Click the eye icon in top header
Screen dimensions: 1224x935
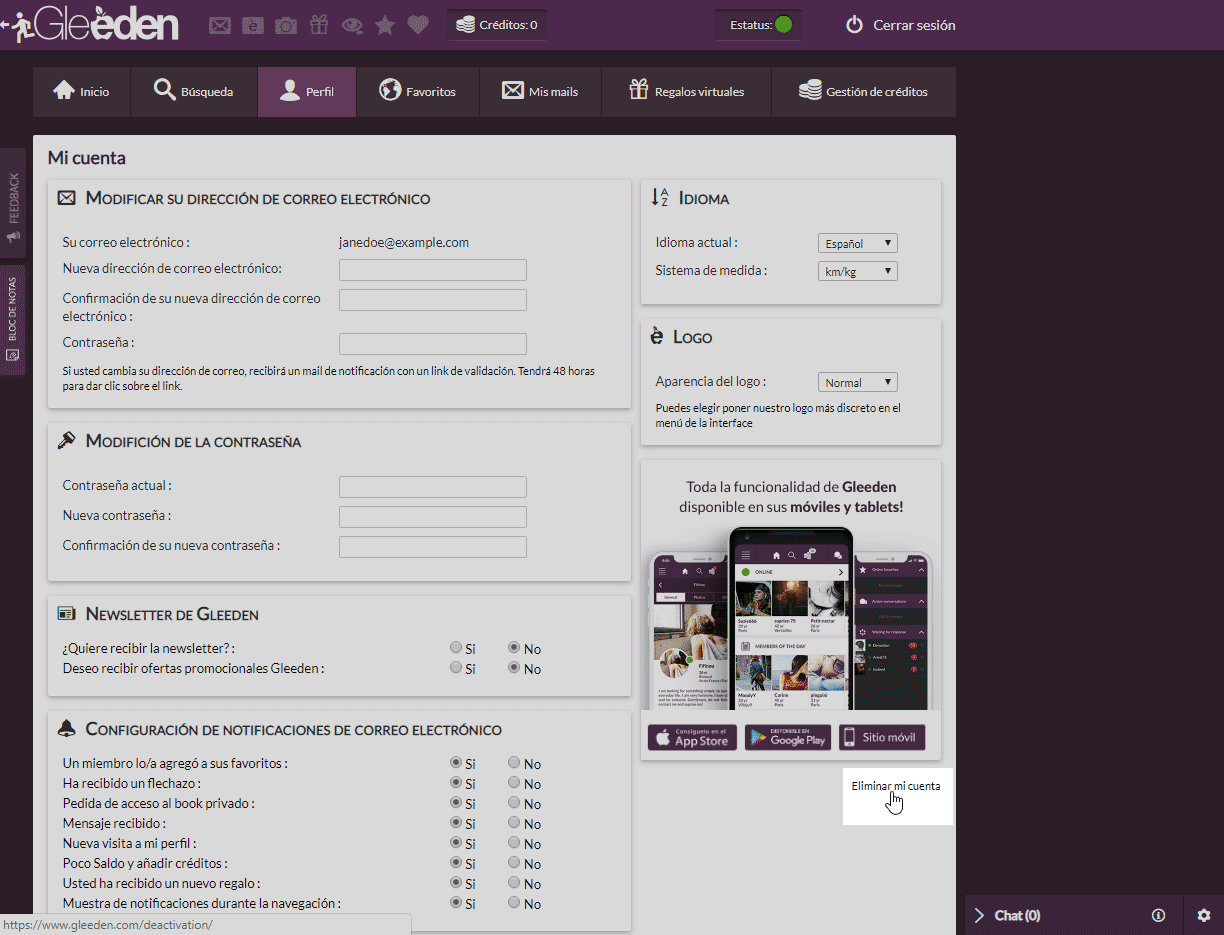(352, 26)
